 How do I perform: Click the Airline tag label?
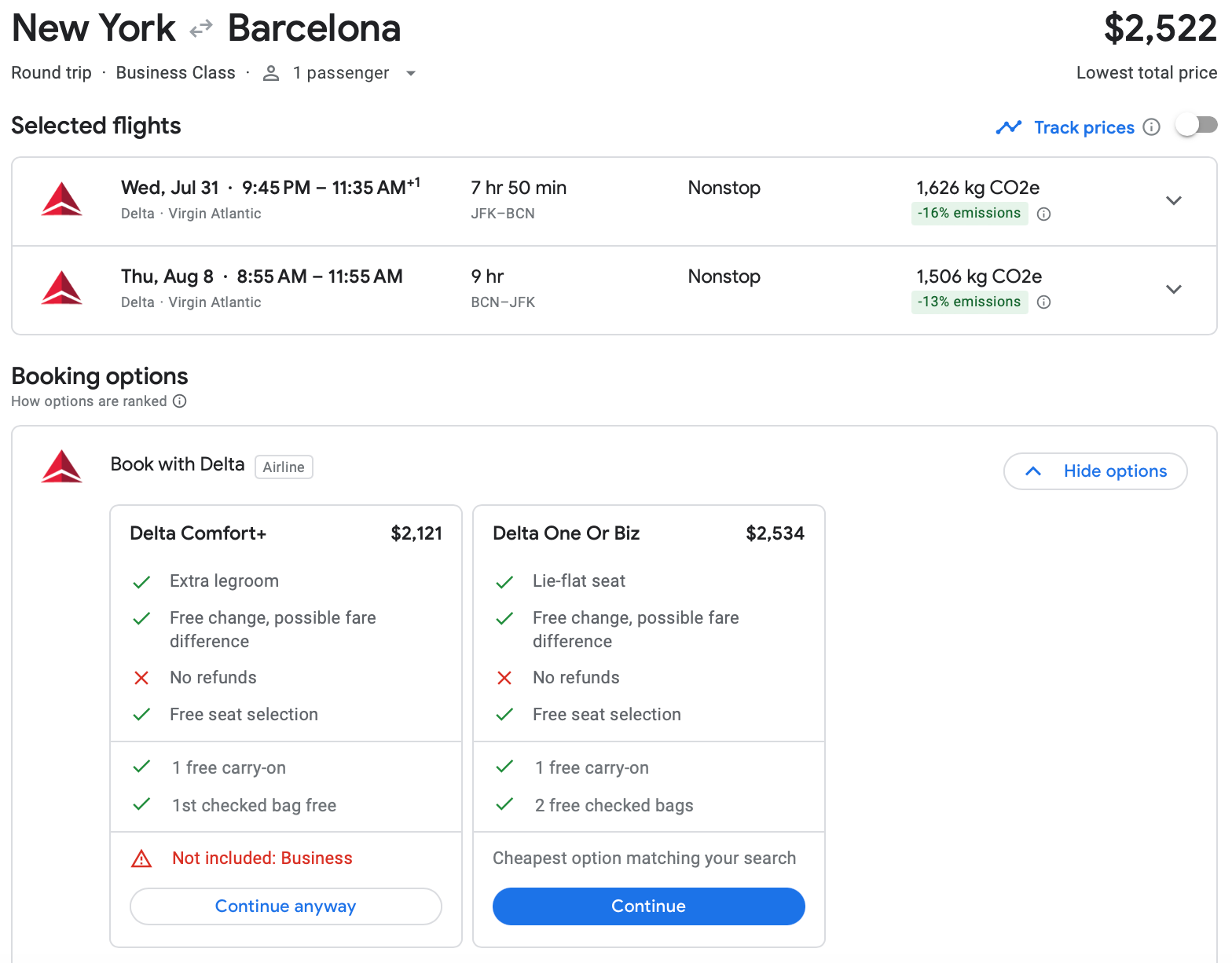click(x=284, y=467)
